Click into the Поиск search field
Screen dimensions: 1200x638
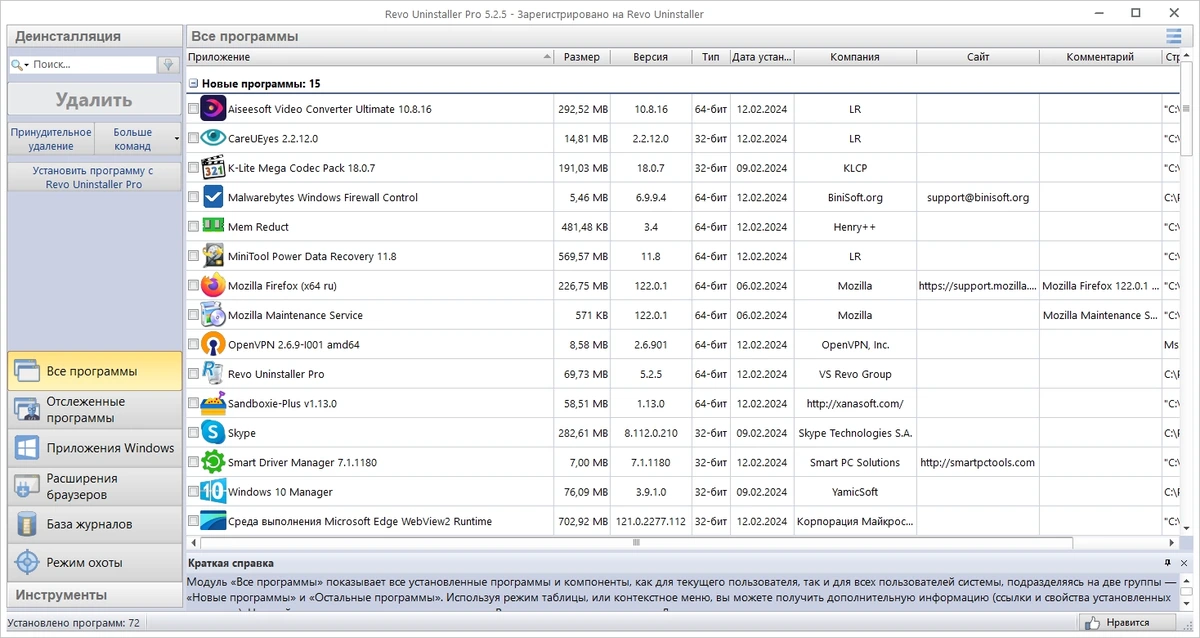click(92, 64)
